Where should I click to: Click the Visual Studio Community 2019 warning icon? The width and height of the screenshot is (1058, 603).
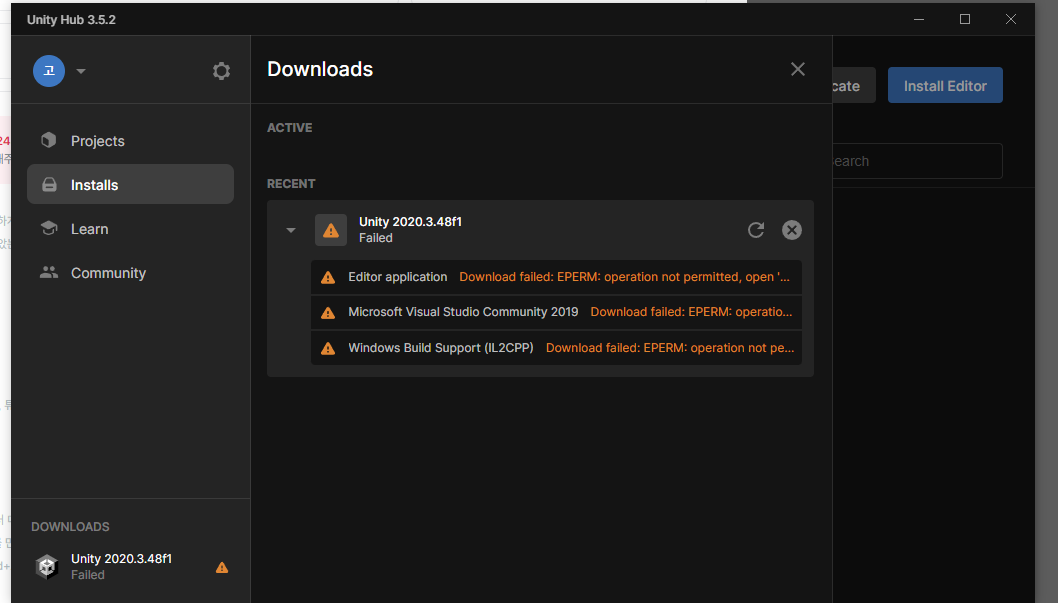328,312
